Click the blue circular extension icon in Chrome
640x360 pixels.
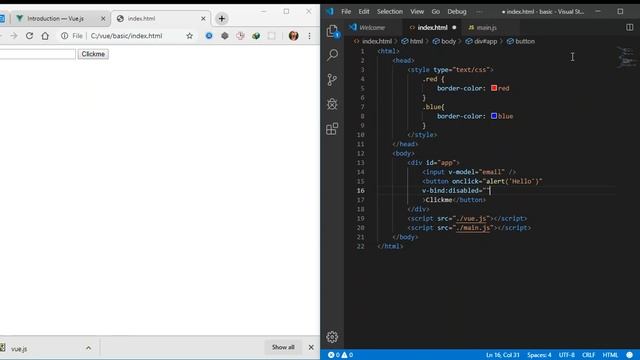209,36
